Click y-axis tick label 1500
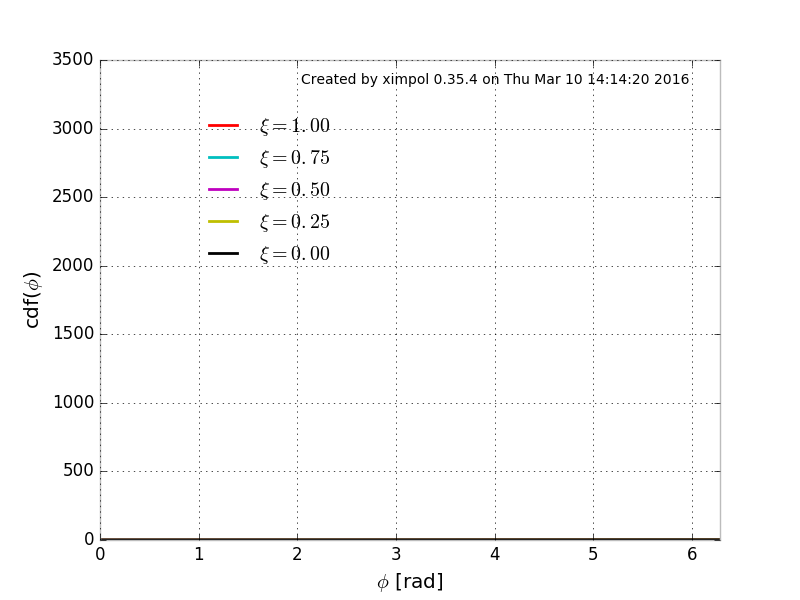Image resolution: width=800 pixels, height=600 pixels. click(74, 334)
